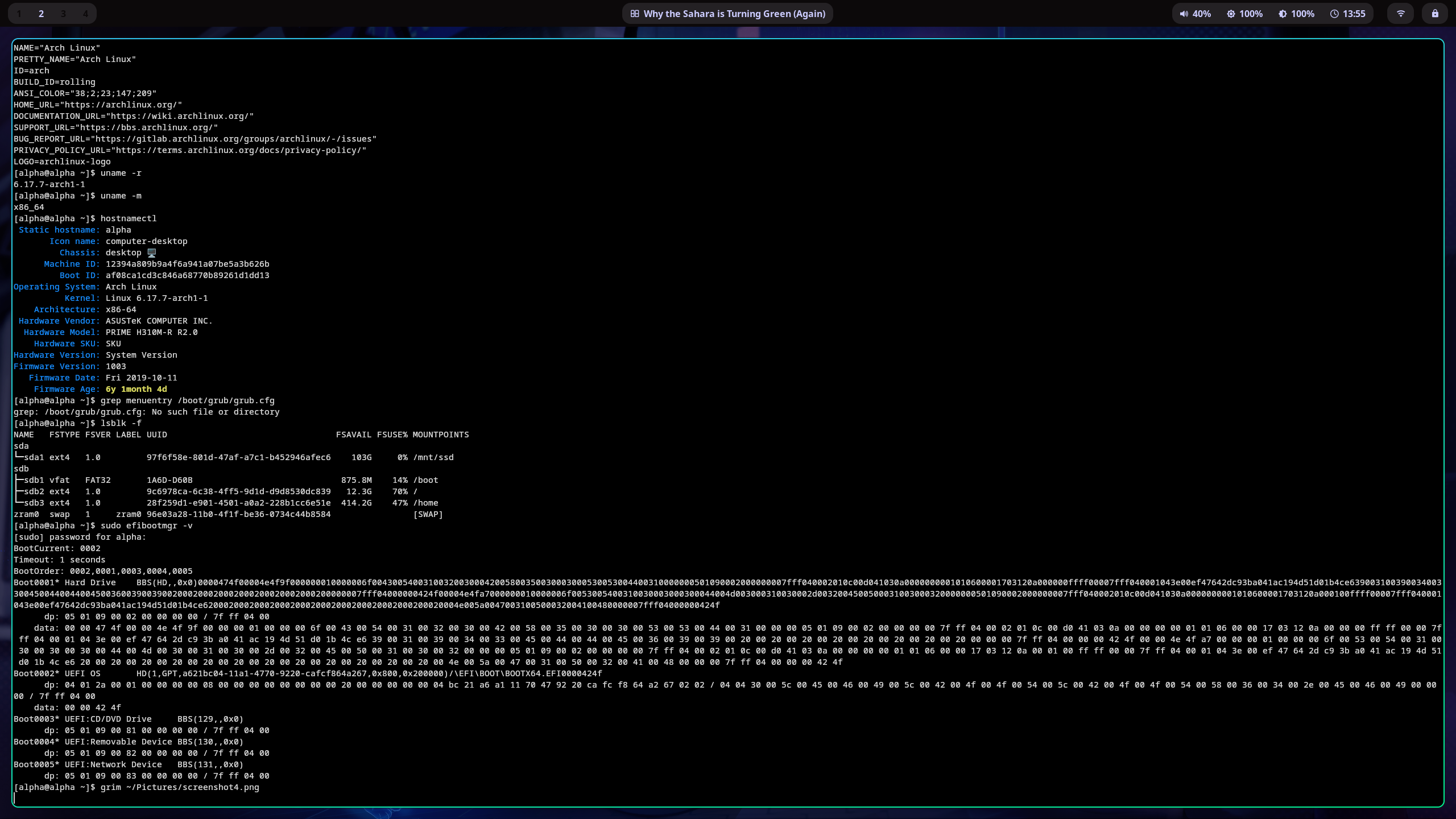Select the active workspace 2
1456x819 pixels.
(x=41, y=14)
